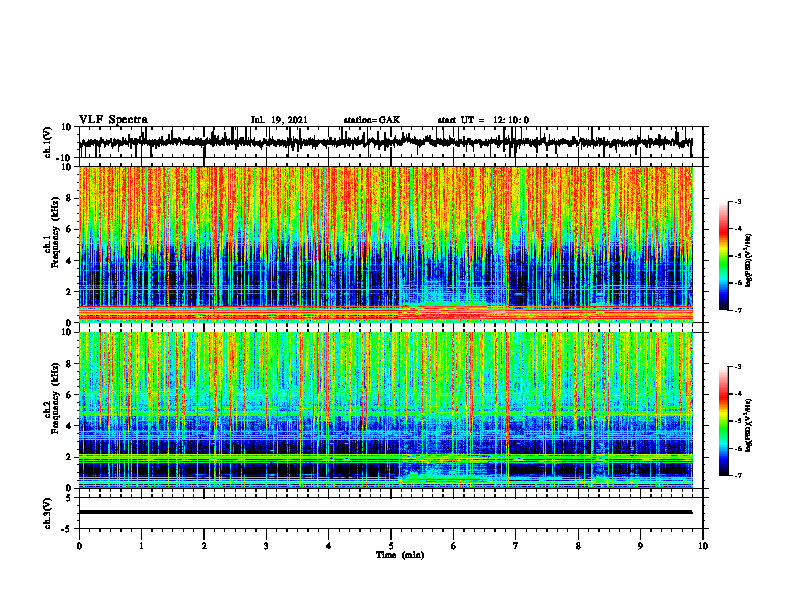This screenshot has height=612, width=792.
Task: Click the thick black ch.3 voltage trace
Action: pyautogui.click(x=385, y=512)
